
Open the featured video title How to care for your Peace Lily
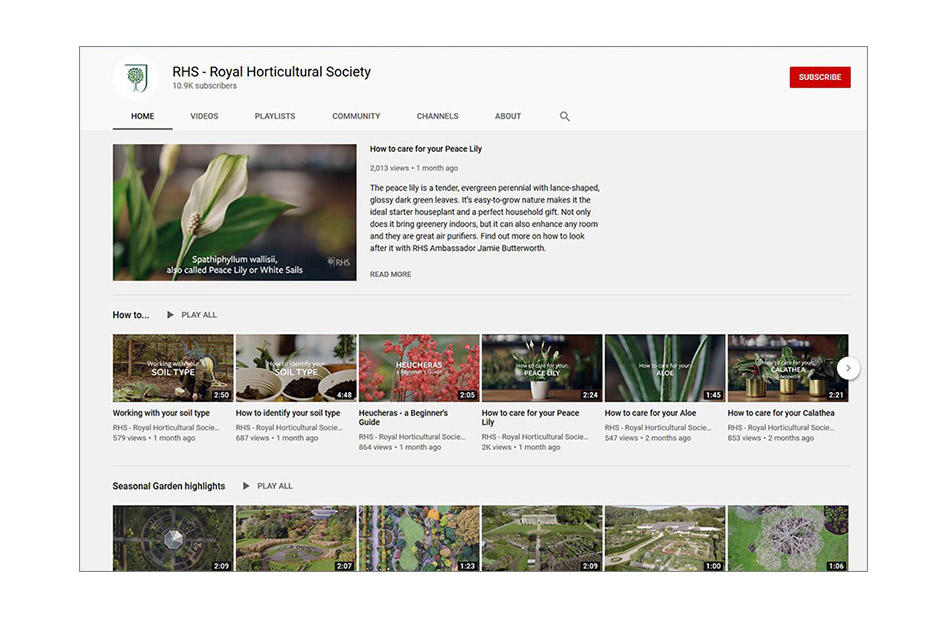tap(426, 149)
